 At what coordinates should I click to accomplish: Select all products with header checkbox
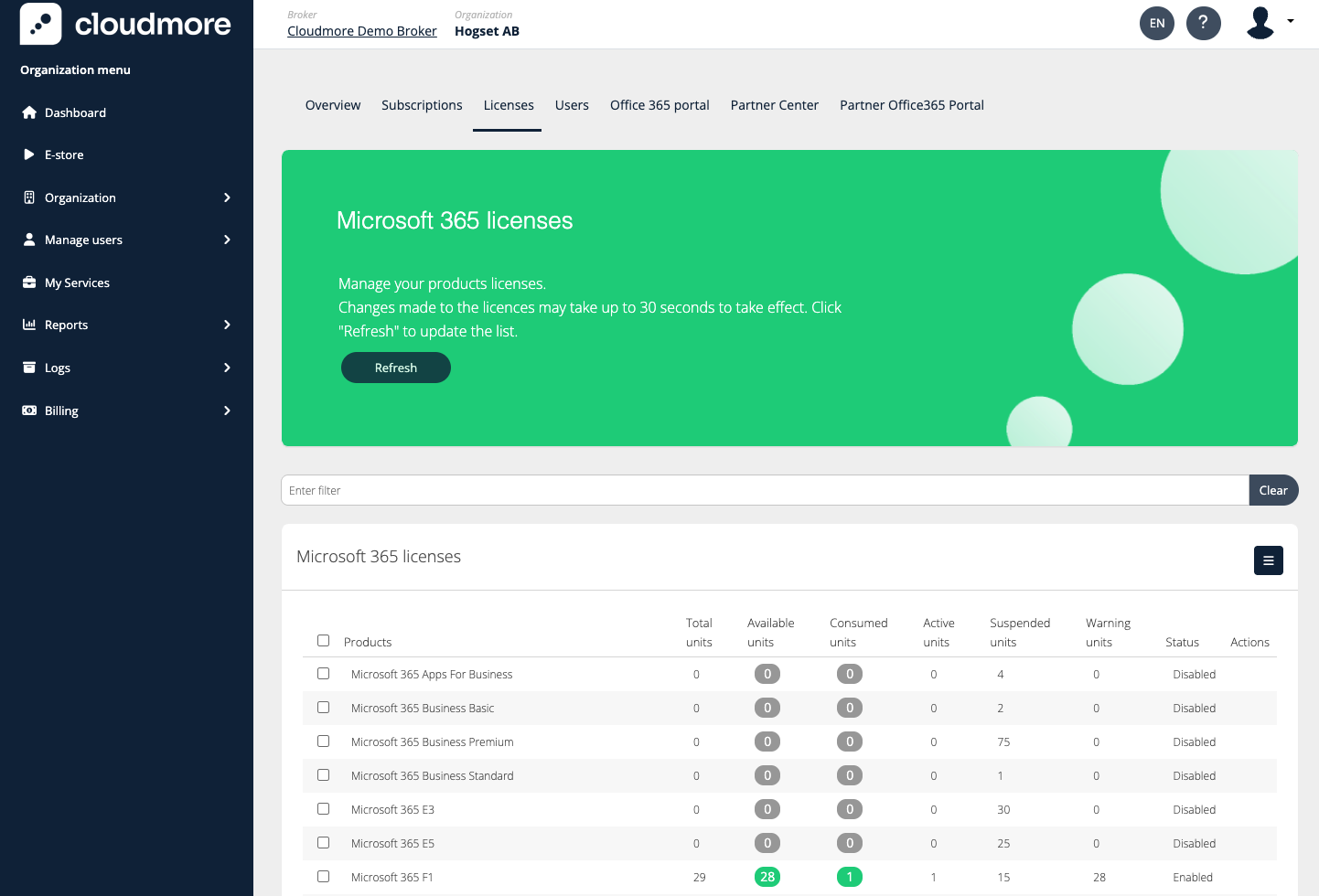click(x=323, y=641)
